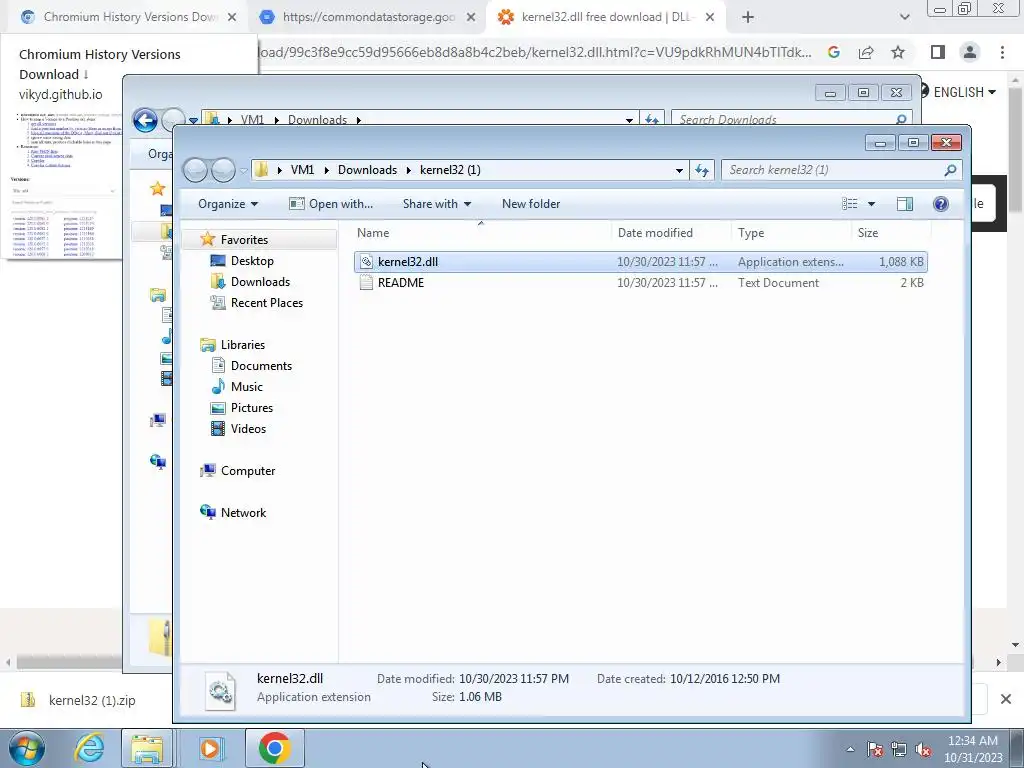
Task: Focus the Search kernel32 (1) field
Action: (833, 170)
